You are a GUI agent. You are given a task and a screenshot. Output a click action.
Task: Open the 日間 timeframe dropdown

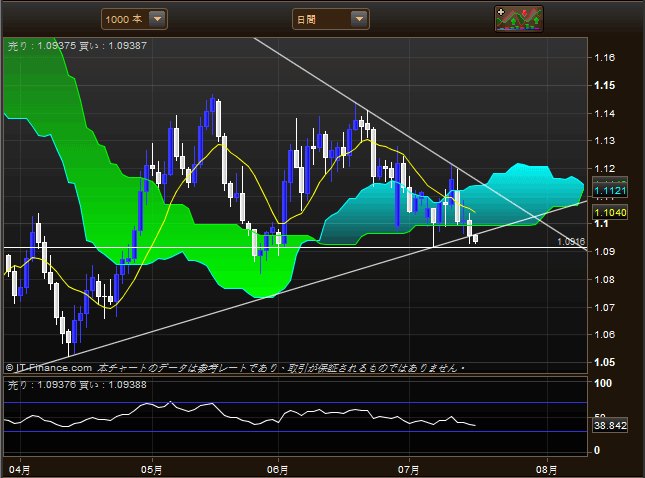[x=331, y=19]
